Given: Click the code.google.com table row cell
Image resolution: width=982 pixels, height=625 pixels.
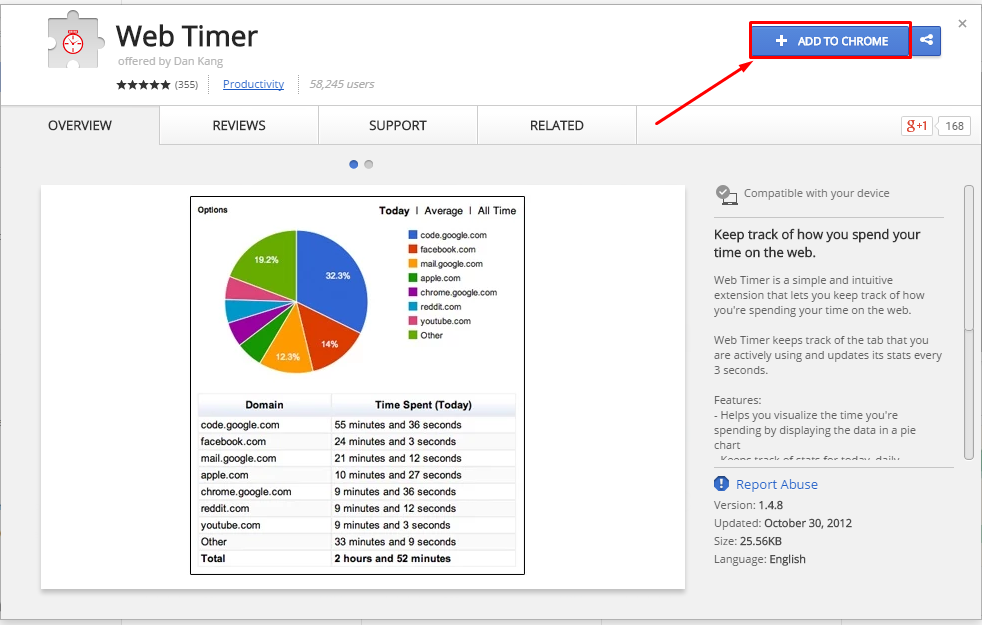Looking at the screenshot, I should pyautogui.click(x=264, y=425).
